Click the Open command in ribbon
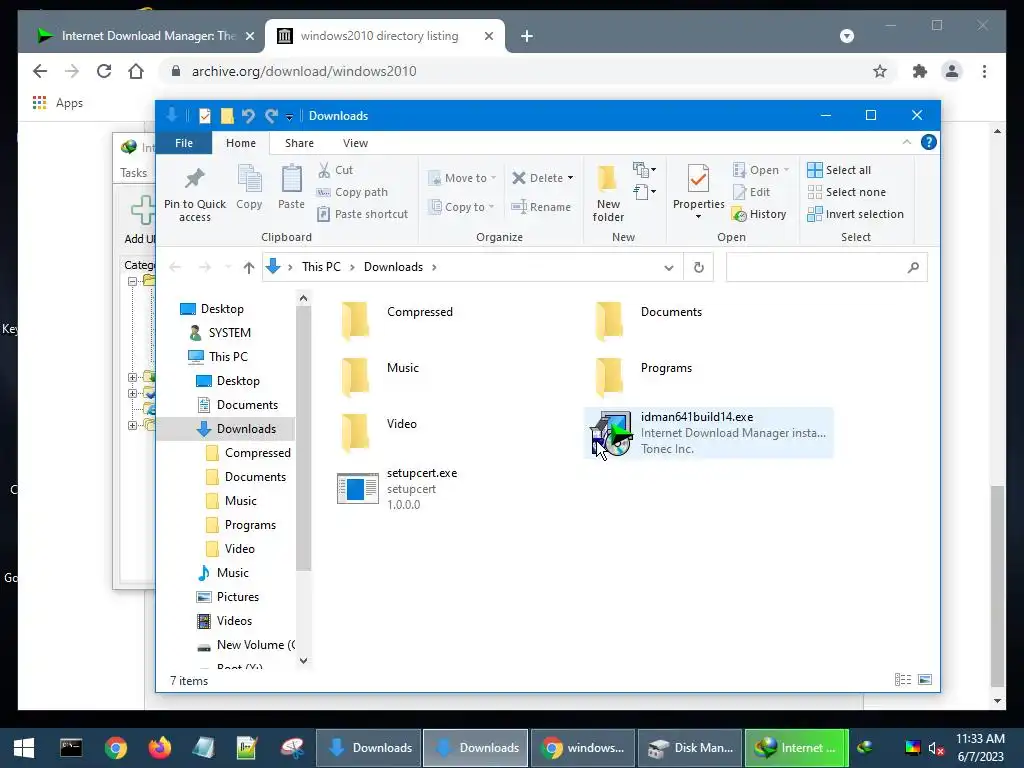This screenshot has width=1024, height=768. pos(761,170)
